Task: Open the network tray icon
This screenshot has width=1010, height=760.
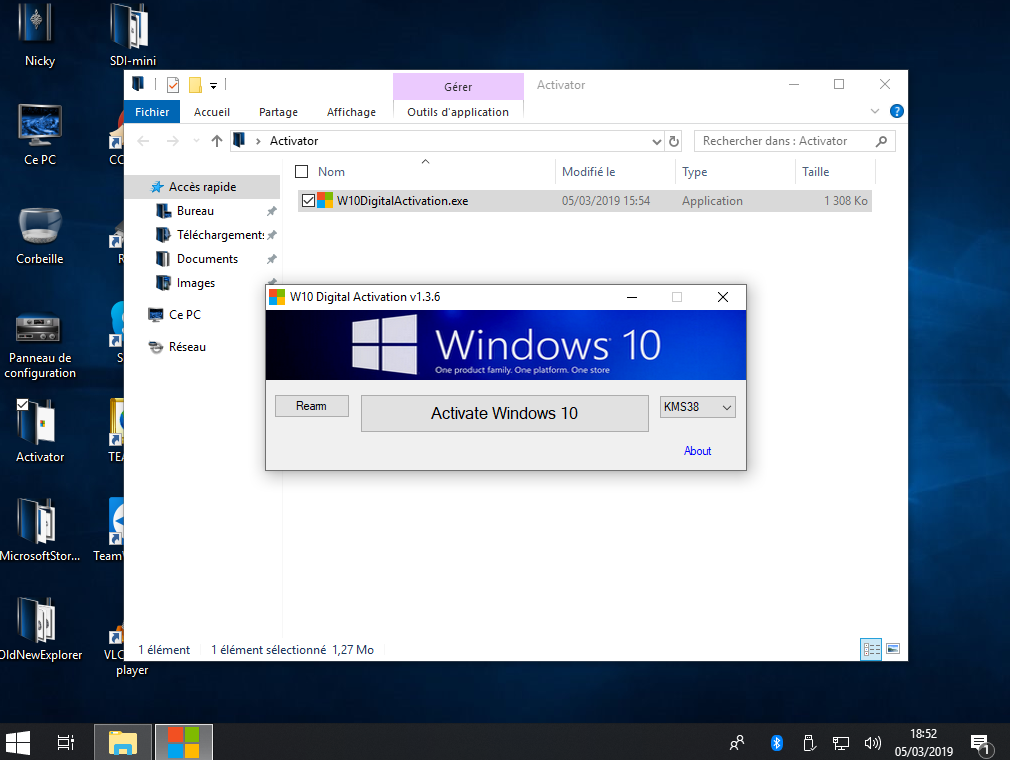Action: point(841,743)
